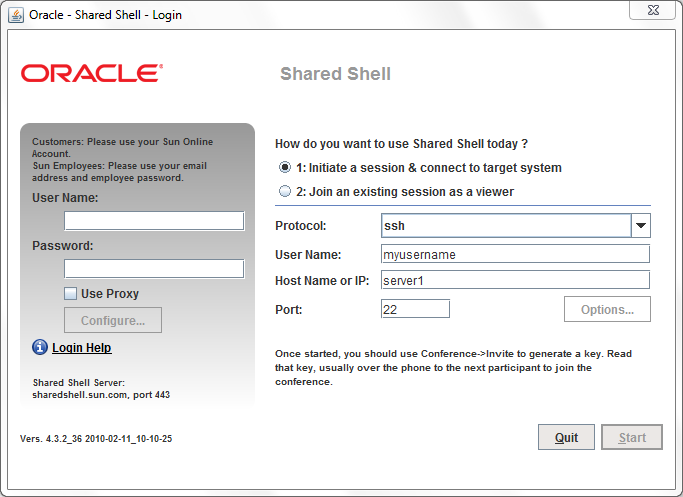Click the 'Port:' label
Image resolution: width=683 pixels, height=497 pixels.
point(288,309)
